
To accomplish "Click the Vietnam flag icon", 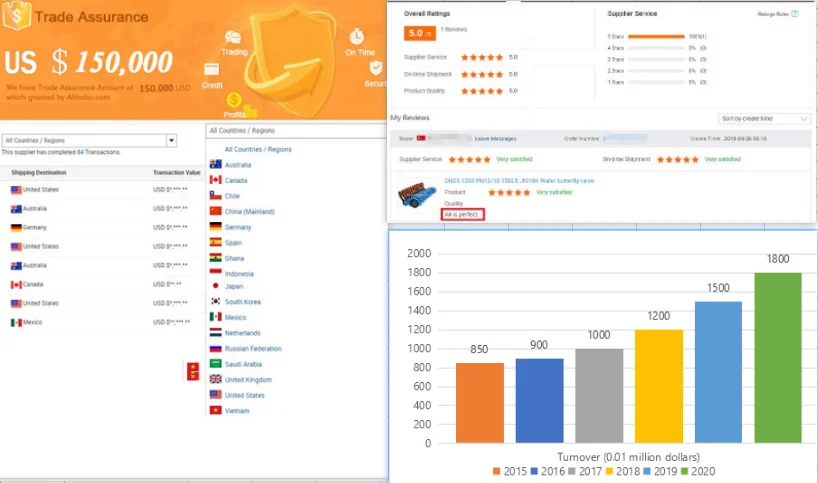I will point(215,410).
